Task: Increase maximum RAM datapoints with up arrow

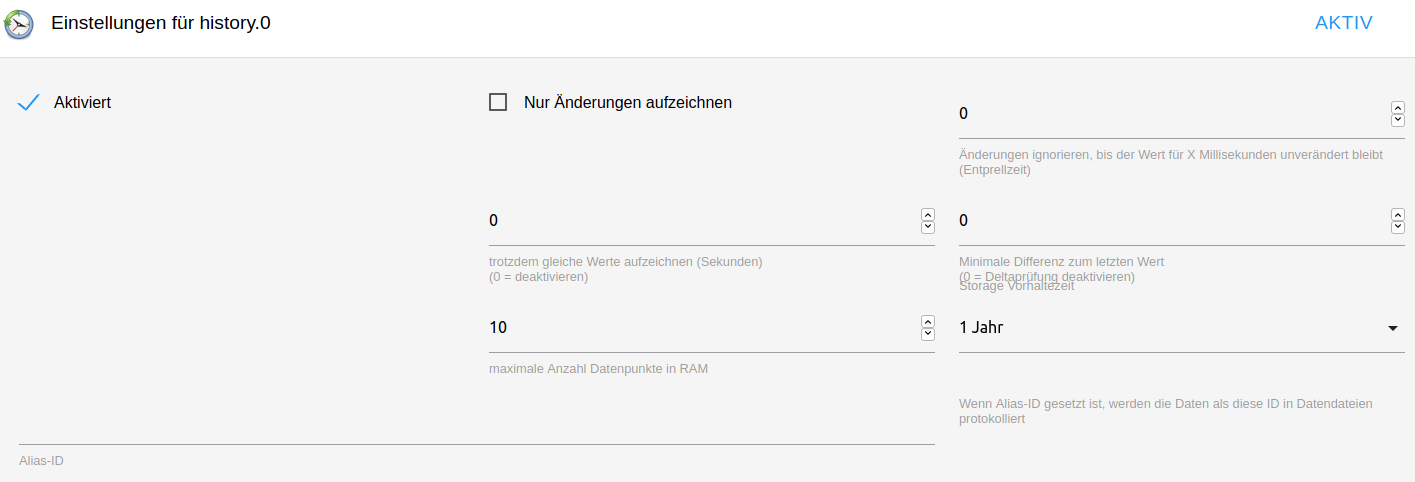Action: [927, 321]
